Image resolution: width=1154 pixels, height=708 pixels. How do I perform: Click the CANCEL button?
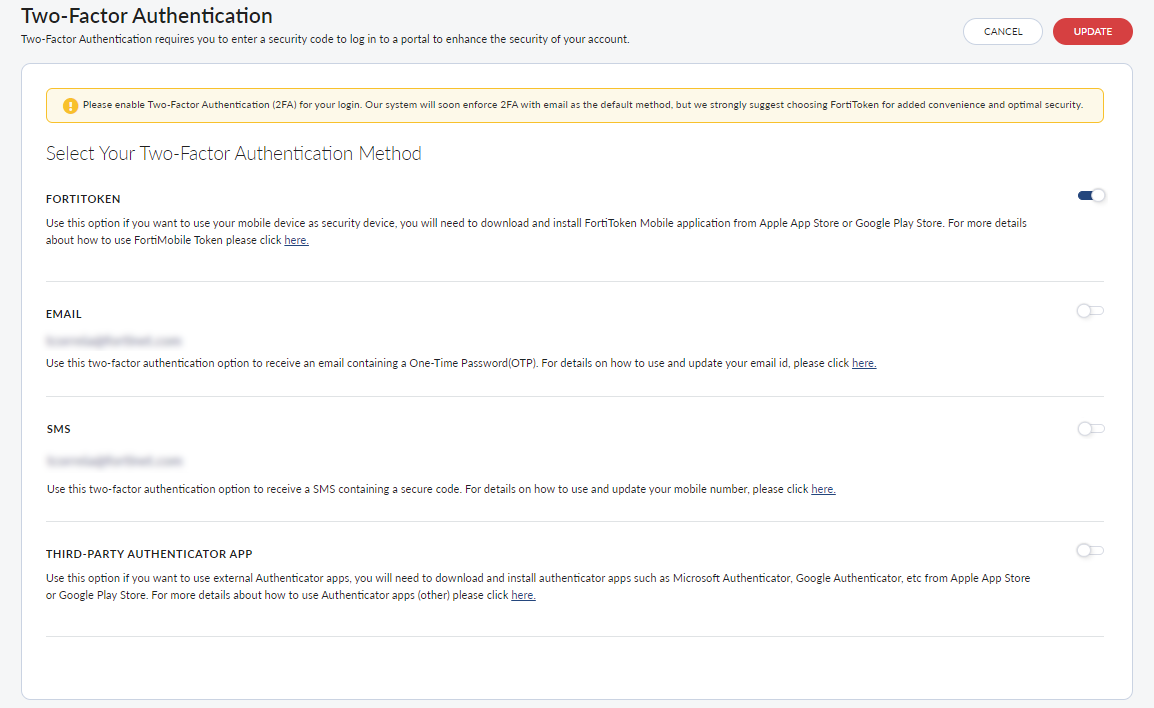pyautogui.click(x=1002, y=31)
